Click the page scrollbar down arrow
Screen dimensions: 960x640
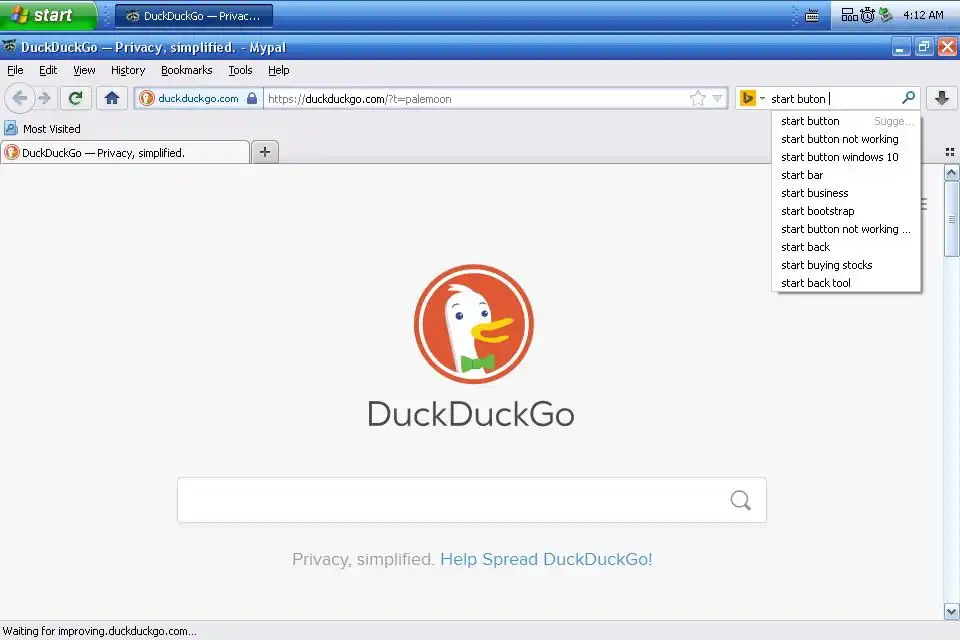click(x=951, y=611)
